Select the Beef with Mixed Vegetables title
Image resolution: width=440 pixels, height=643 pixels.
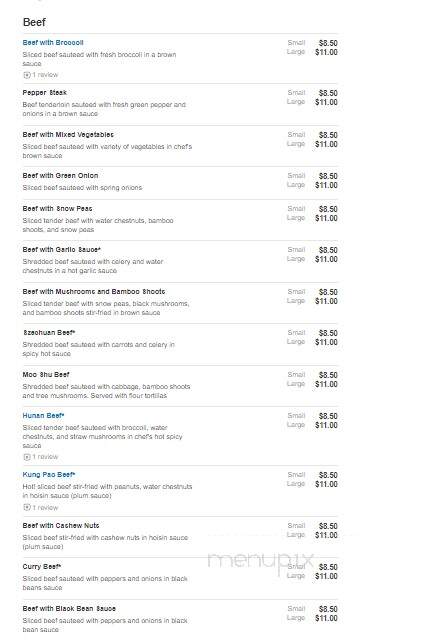(x=68, y=135)
